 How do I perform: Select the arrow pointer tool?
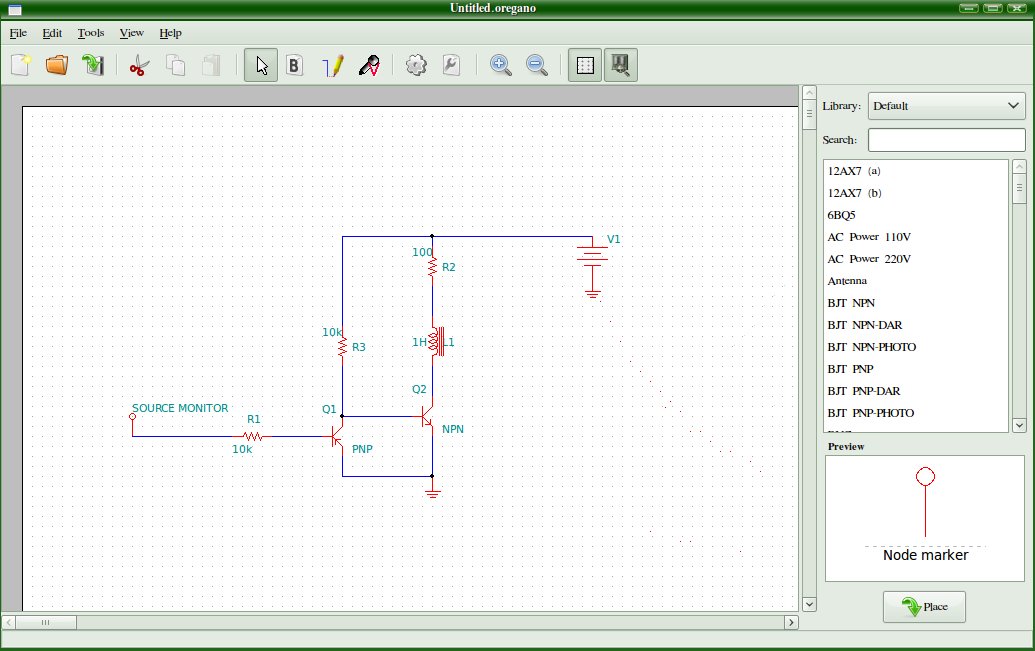click(261, 66)
